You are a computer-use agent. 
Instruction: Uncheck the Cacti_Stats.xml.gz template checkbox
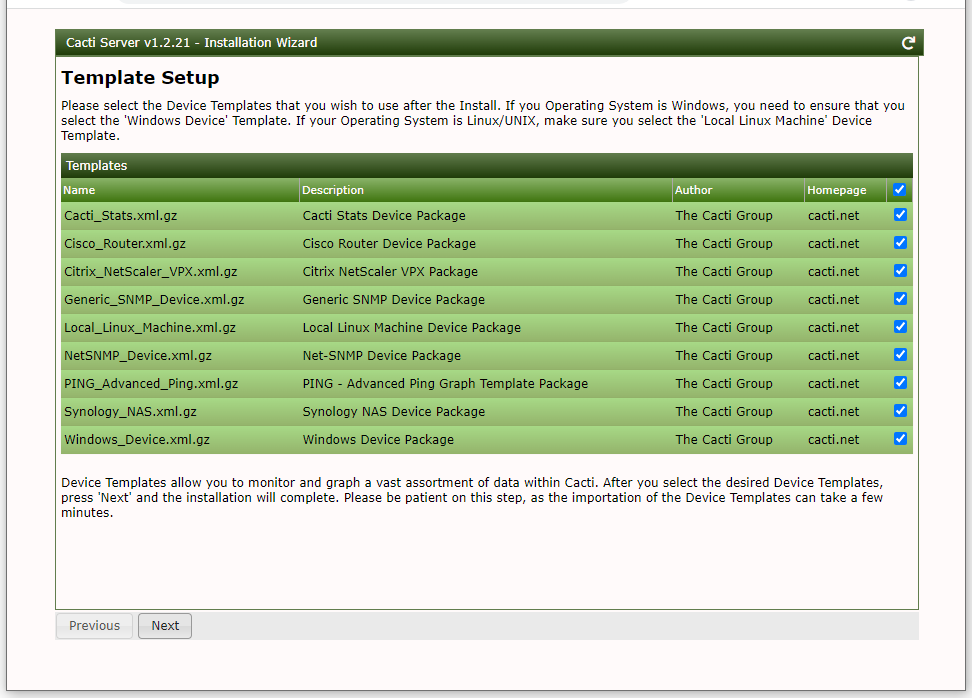point(900,214)
